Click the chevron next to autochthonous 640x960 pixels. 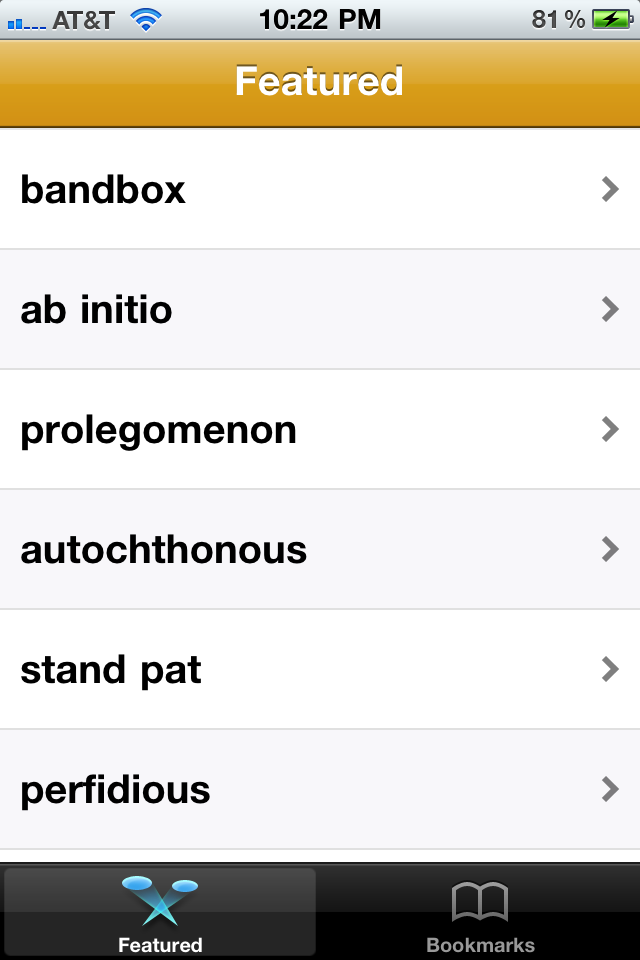pyautogui.click(x=610, y=549)
